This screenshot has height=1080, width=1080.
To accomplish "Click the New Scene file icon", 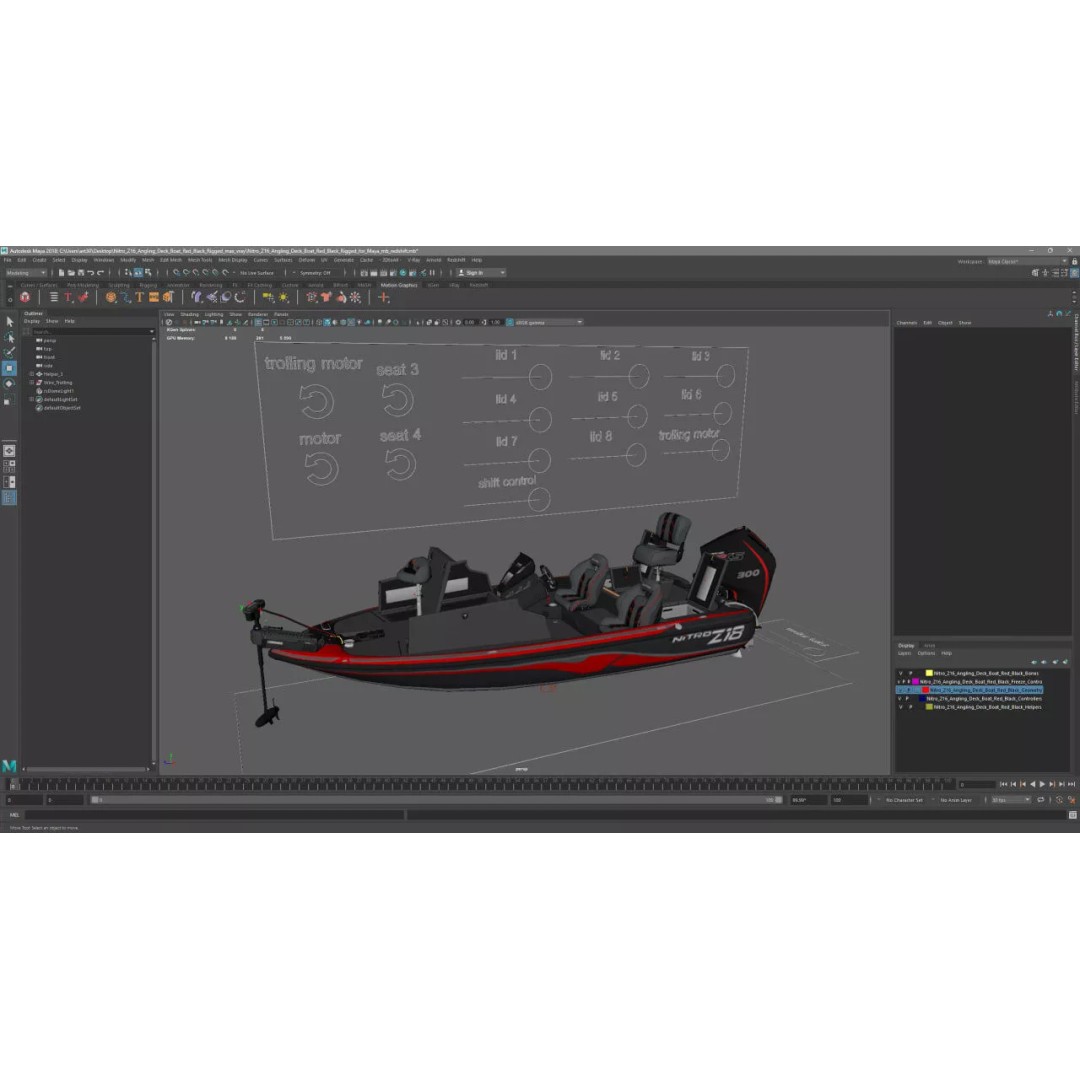I will [61, 273].
